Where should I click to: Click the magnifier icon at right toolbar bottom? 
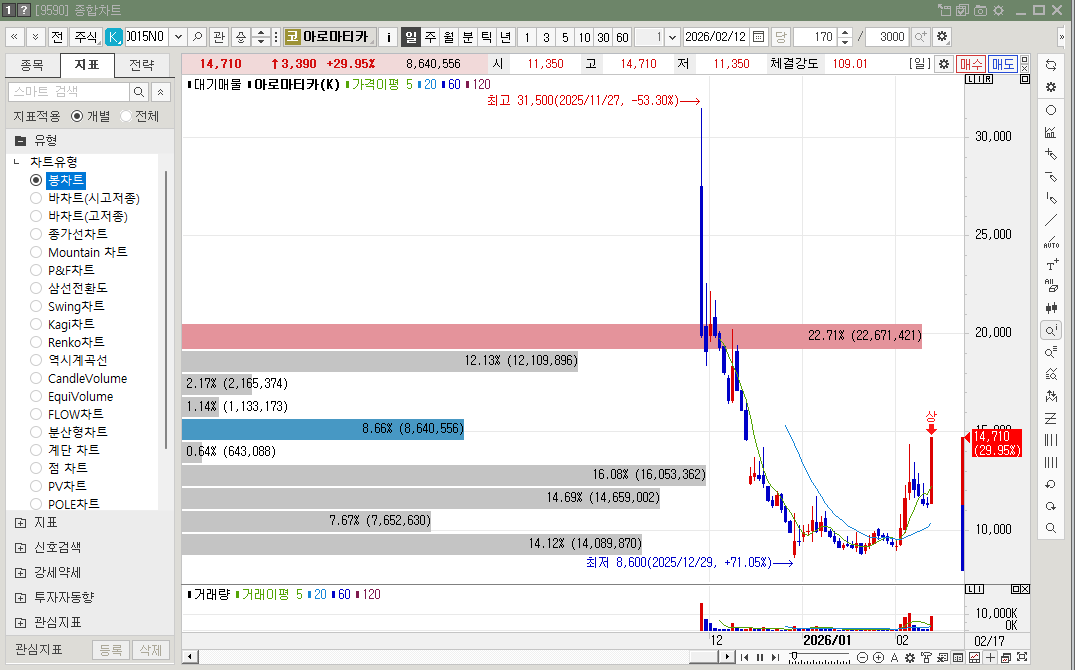1050,528
